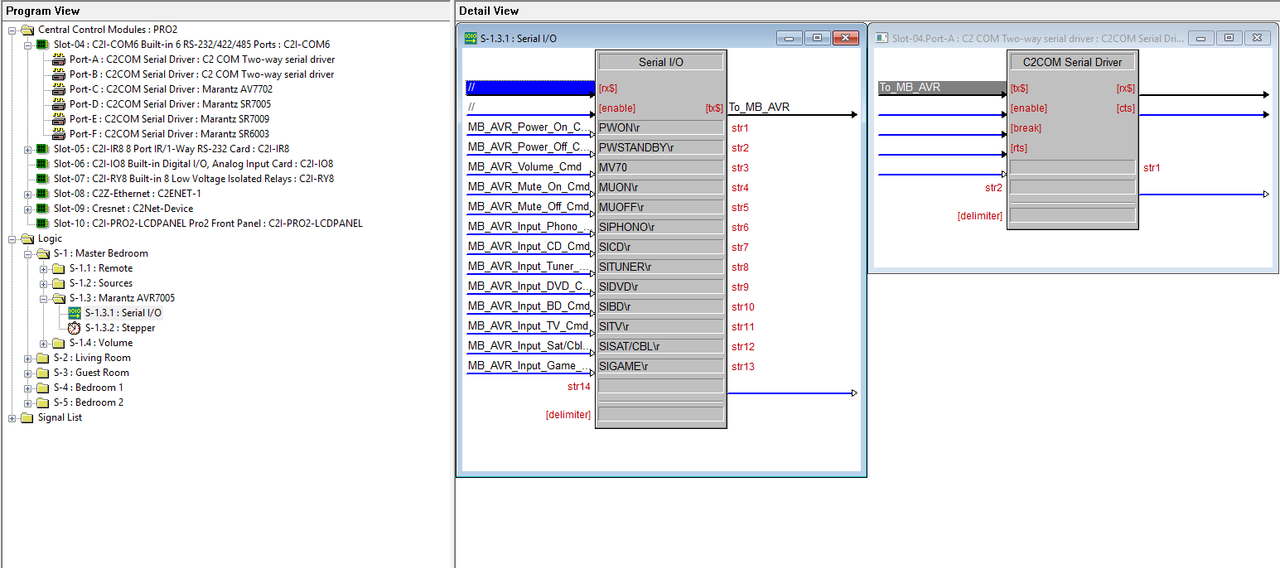Select S-5 Bedroom 2 tree item

click(x=88, y=403)
